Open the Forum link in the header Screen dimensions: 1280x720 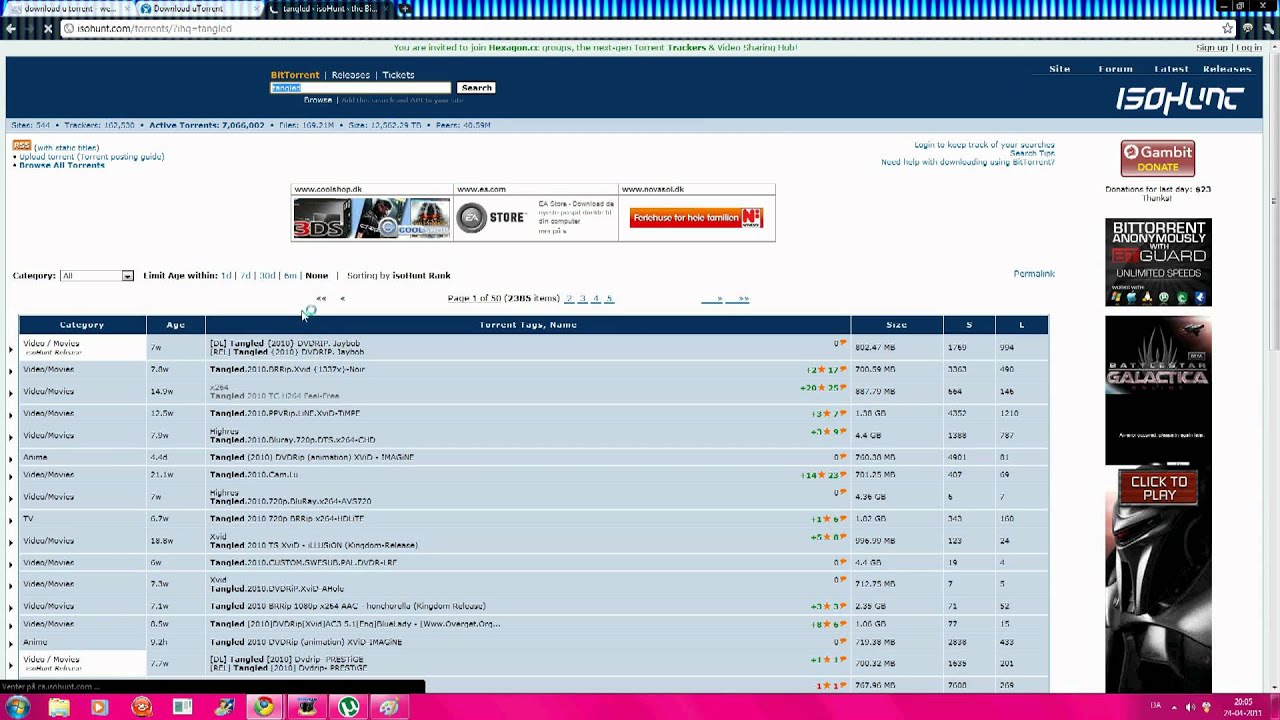(1115, 69)
